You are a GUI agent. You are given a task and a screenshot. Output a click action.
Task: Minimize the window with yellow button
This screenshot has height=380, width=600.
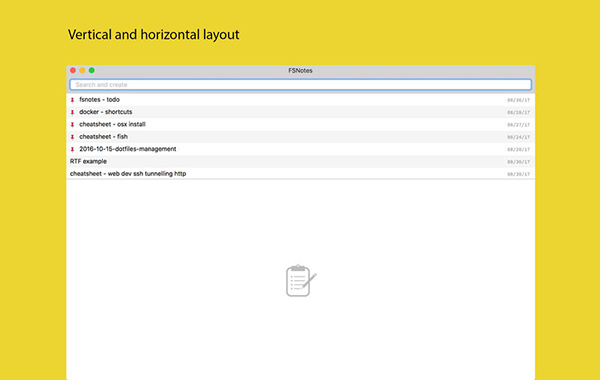pos(82,70)
